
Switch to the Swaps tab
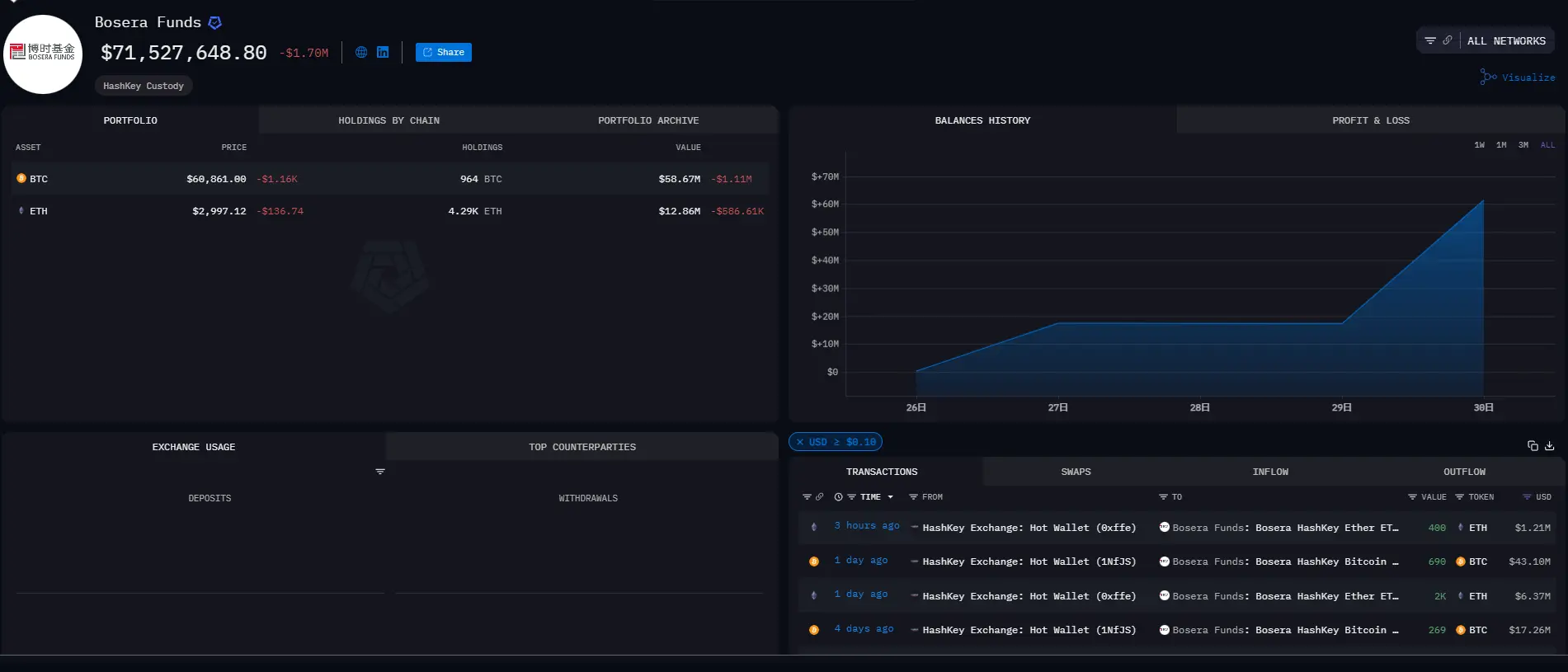pos(1076,472)
